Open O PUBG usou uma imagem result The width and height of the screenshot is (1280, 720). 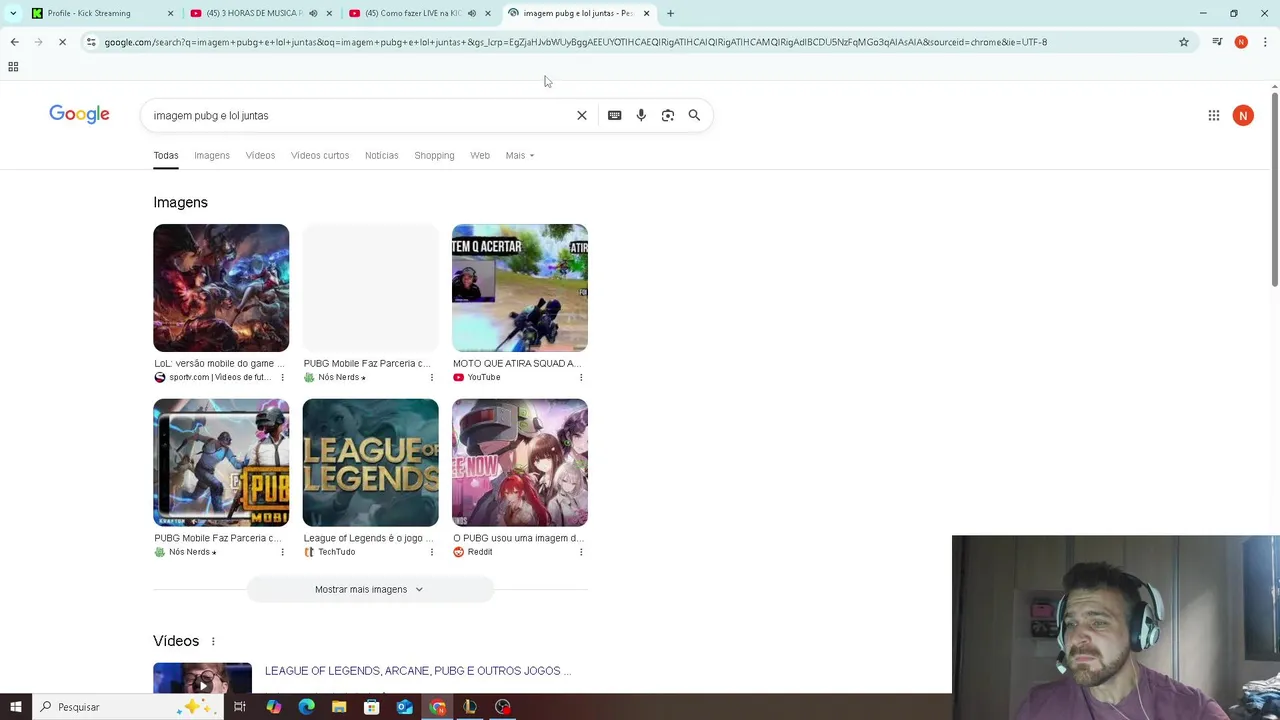click(x=518, y=538)
